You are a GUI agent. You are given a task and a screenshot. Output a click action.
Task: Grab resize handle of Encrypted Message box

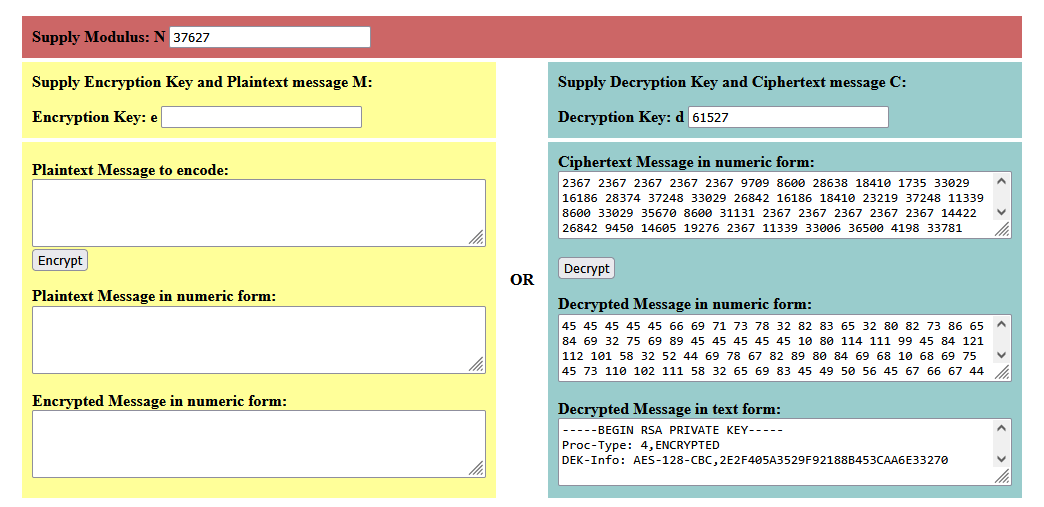[477, 468]
